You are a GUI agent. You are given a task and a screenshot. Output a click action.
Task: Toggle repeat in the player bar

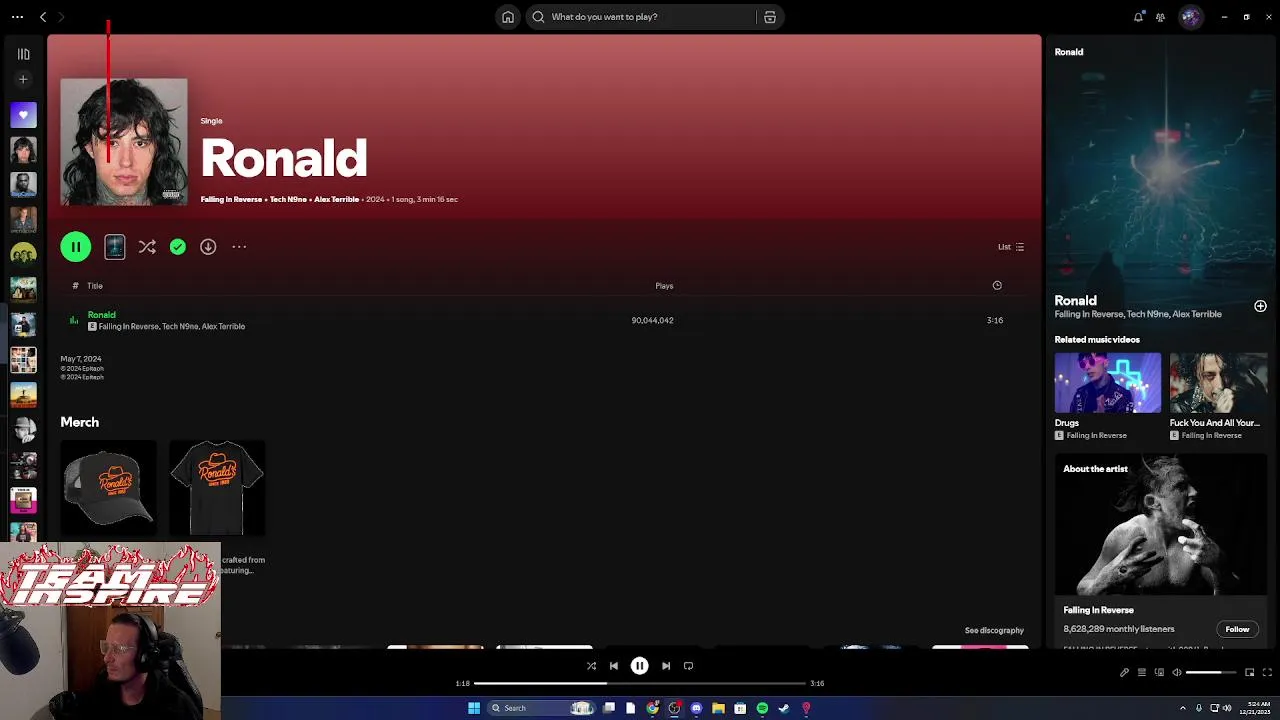(x=688, y=666)
